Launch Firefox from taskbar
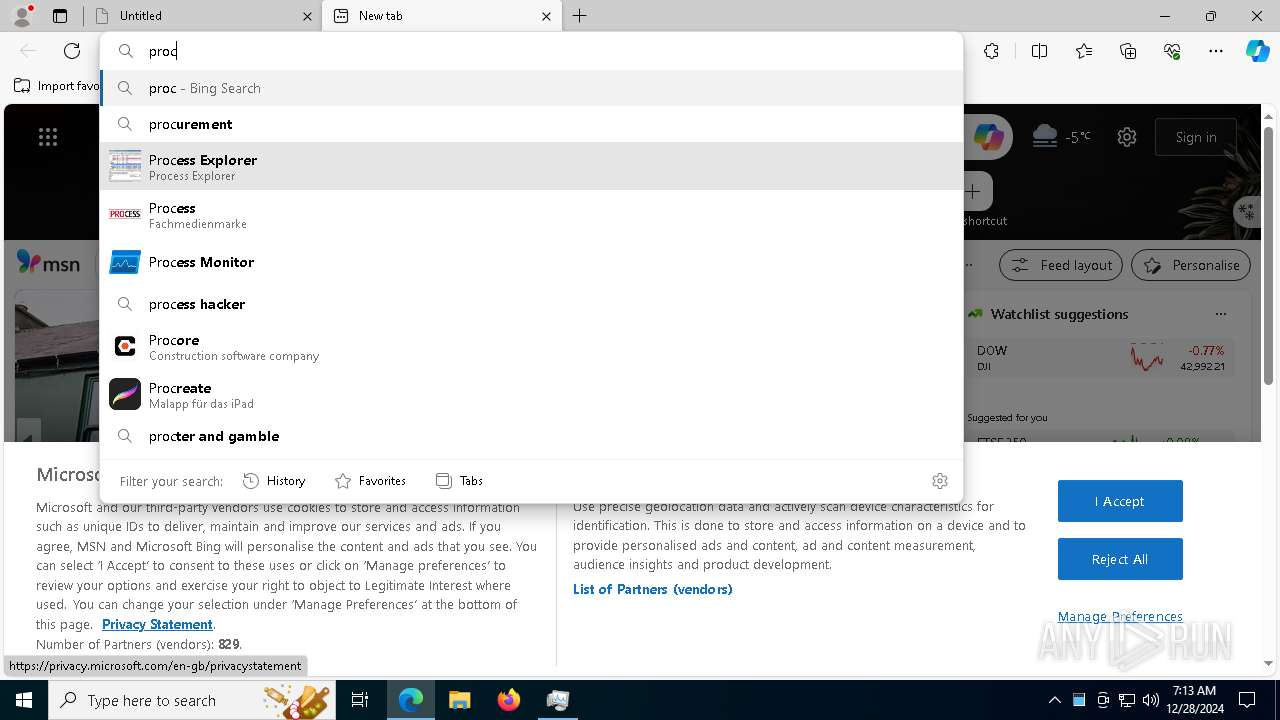 pyautogui.click(x=509, y=700)
